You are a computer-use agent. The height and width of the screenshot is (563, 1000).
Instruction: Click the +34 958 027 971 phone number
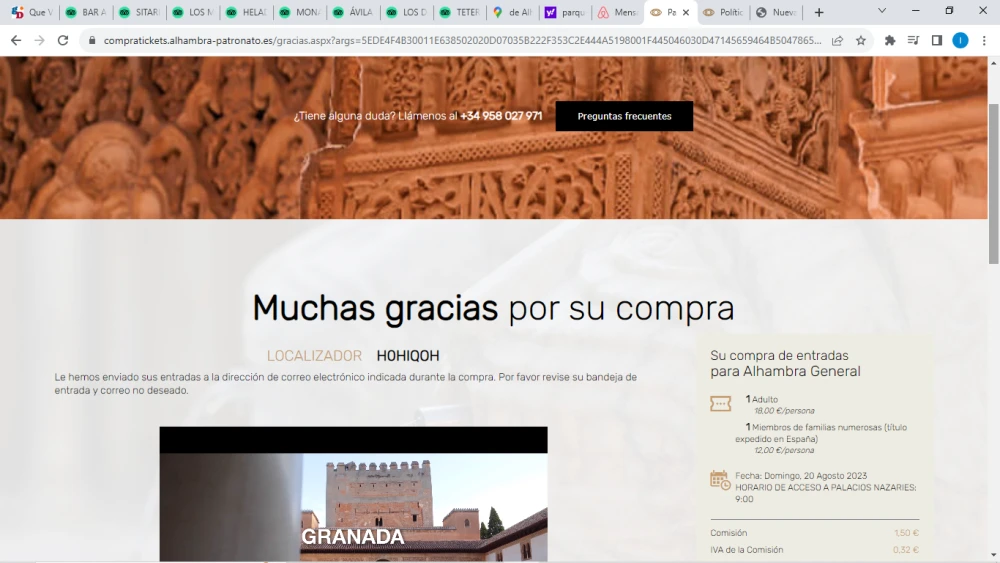coord(501,116)
